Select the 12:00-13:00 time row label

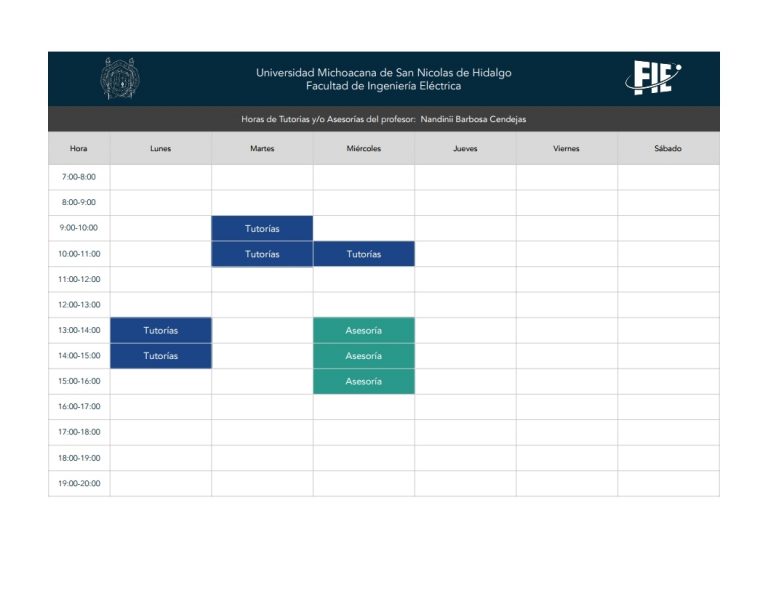[79, 305]
